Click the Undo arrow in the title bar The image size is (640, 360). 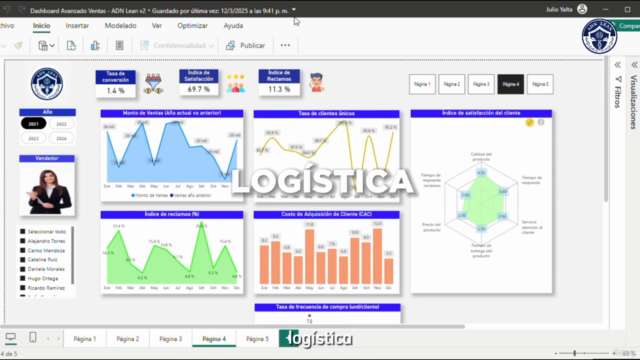tap(7, 10)
